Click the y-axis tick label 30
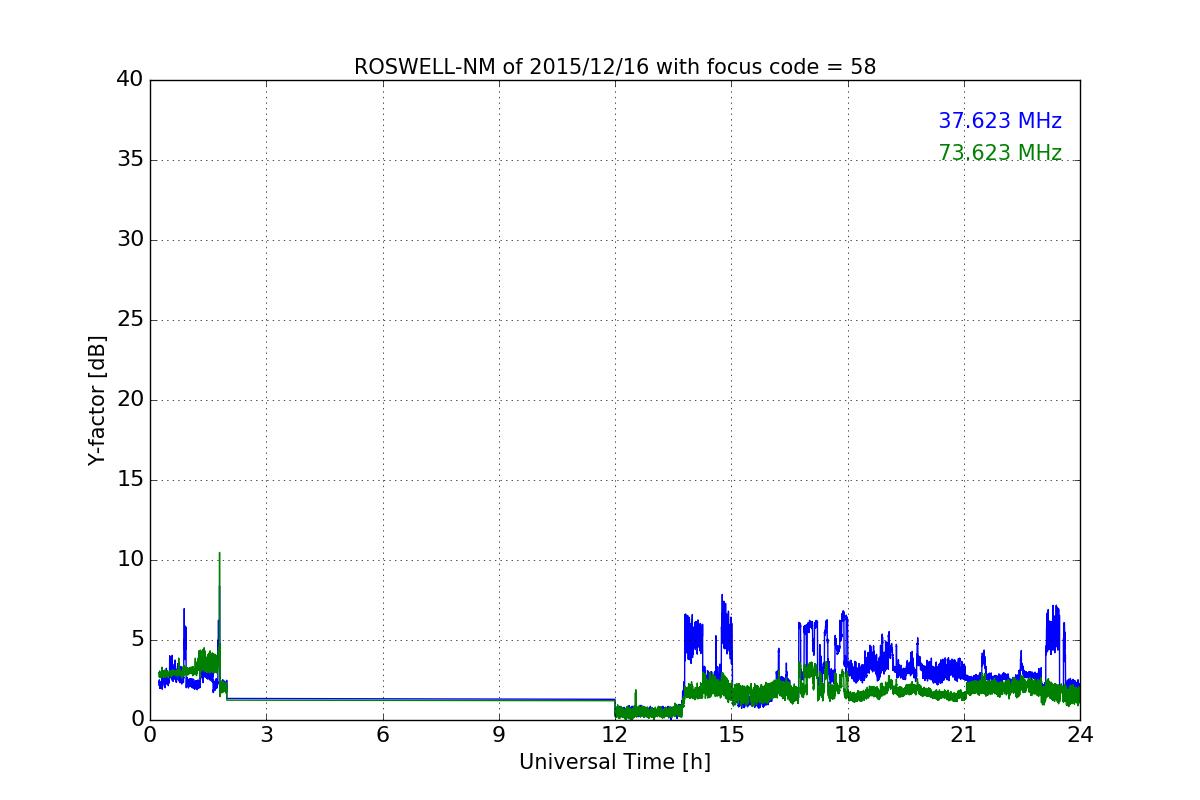The height and width of the screenshot is (800, 1200). click(130, 240)
